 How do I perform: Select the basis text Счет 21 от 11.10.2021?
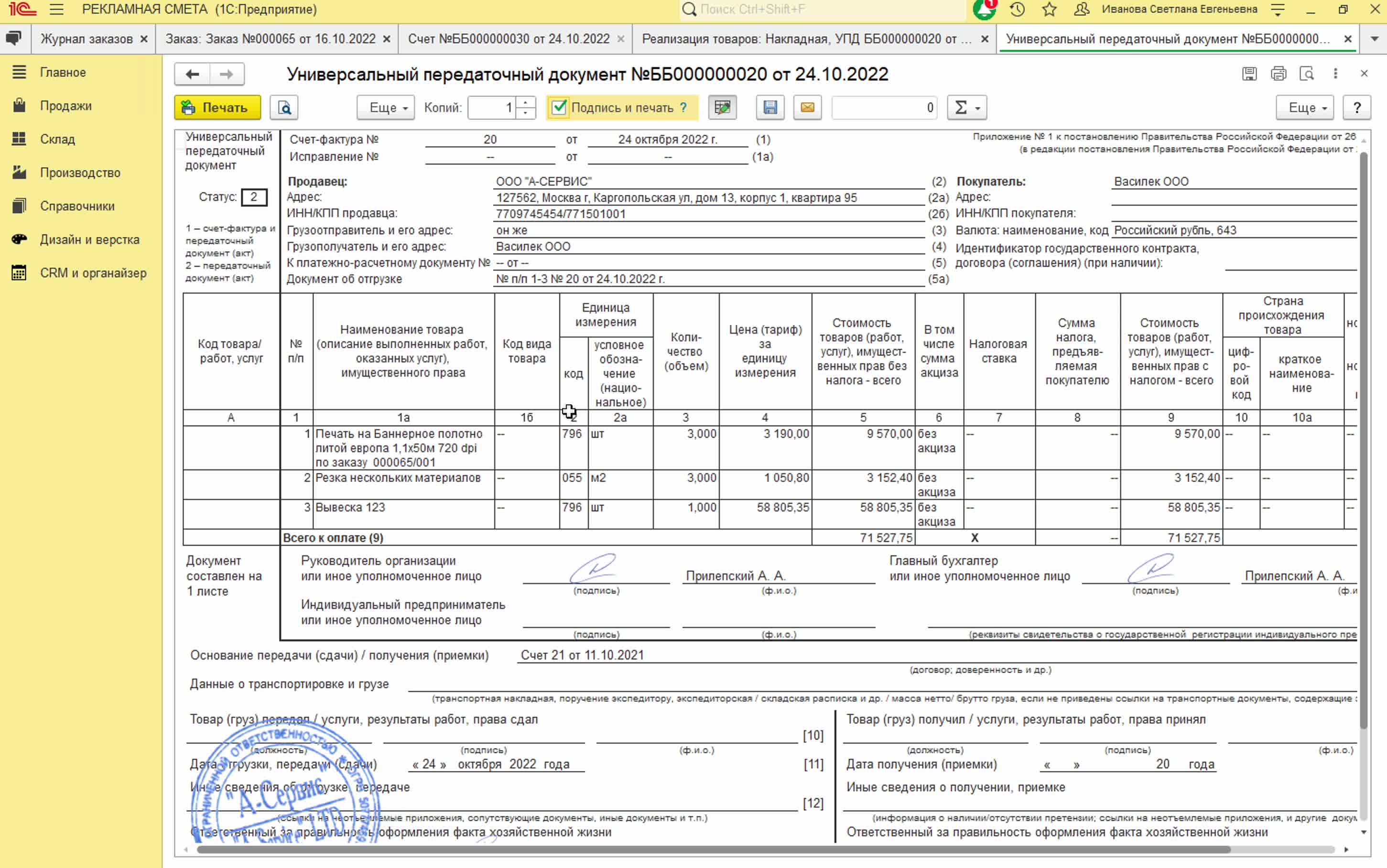(x=582, y=655)
